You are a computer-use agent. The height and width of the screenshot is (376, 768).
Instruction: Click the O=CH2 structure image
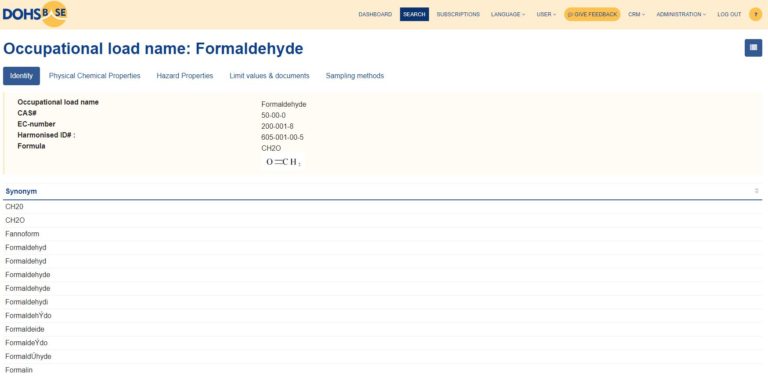click(284, 162)
